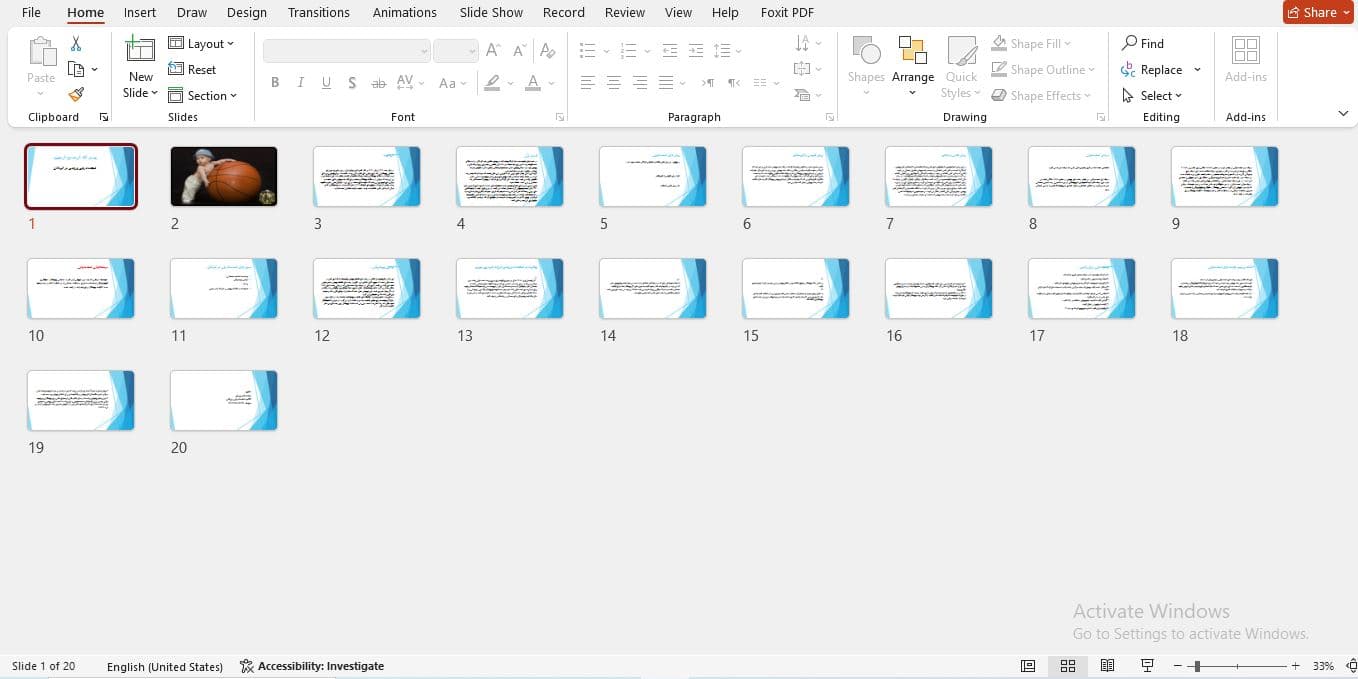Toggle Underline formatting

pyautogui.click(x=326, y=83)
